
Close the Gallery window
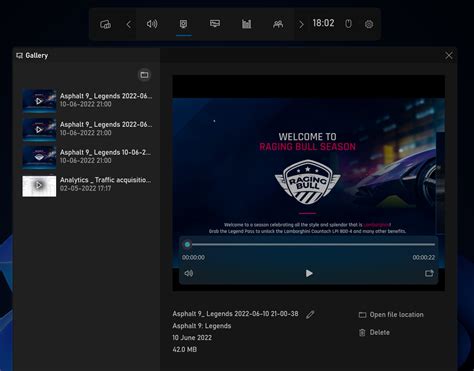[x=449, y=55]
